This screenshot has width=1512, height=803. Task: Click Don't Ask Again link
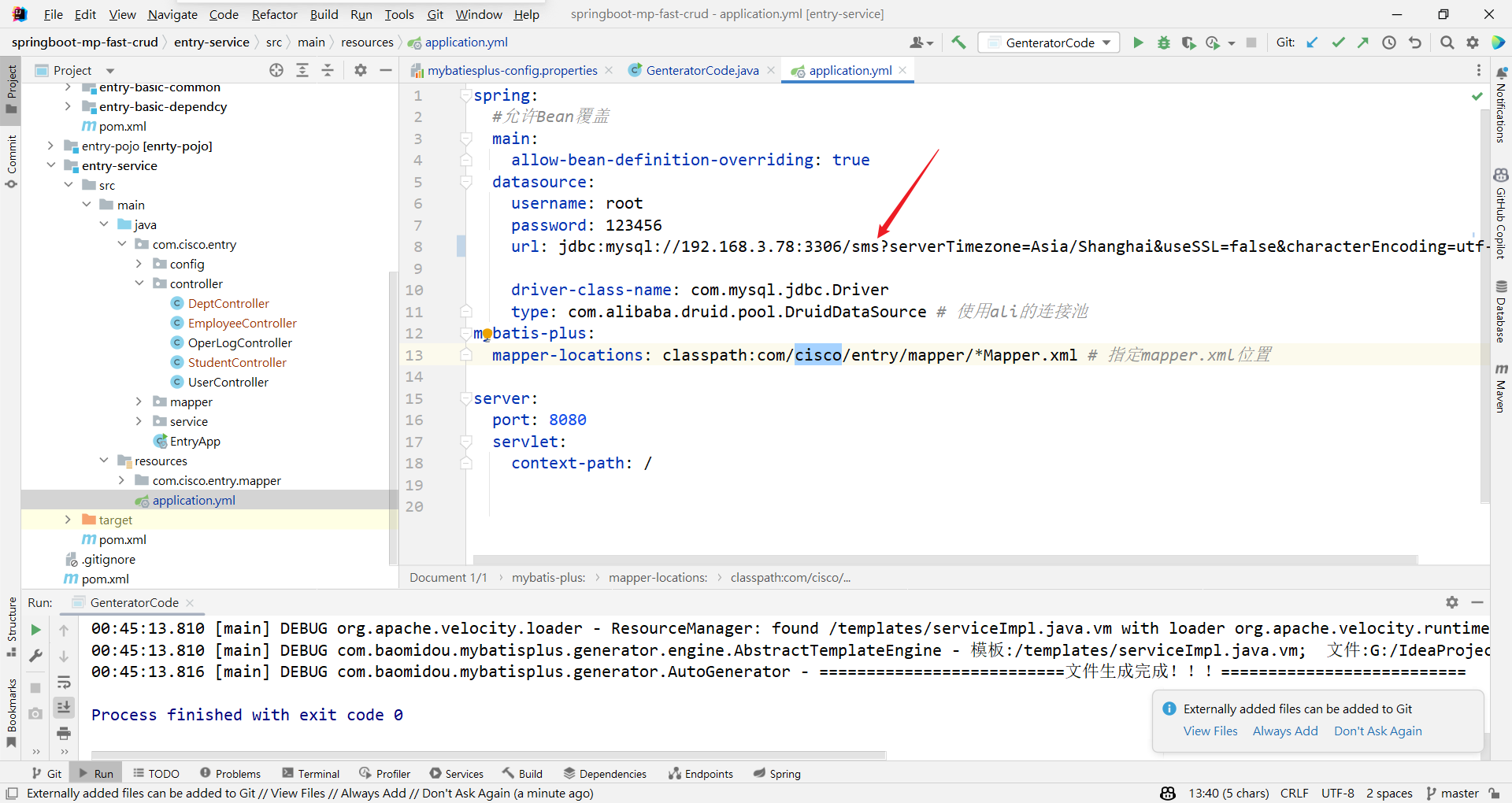[x=1378, y=731]
